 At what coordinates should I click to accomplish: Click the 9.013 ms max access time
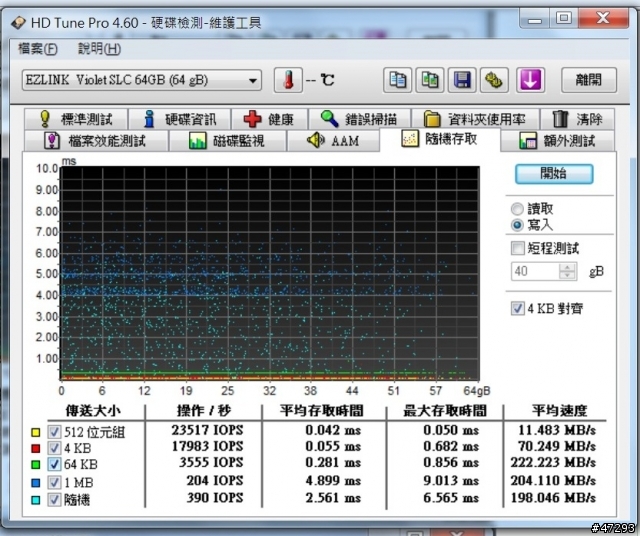(x=451, y=480)
